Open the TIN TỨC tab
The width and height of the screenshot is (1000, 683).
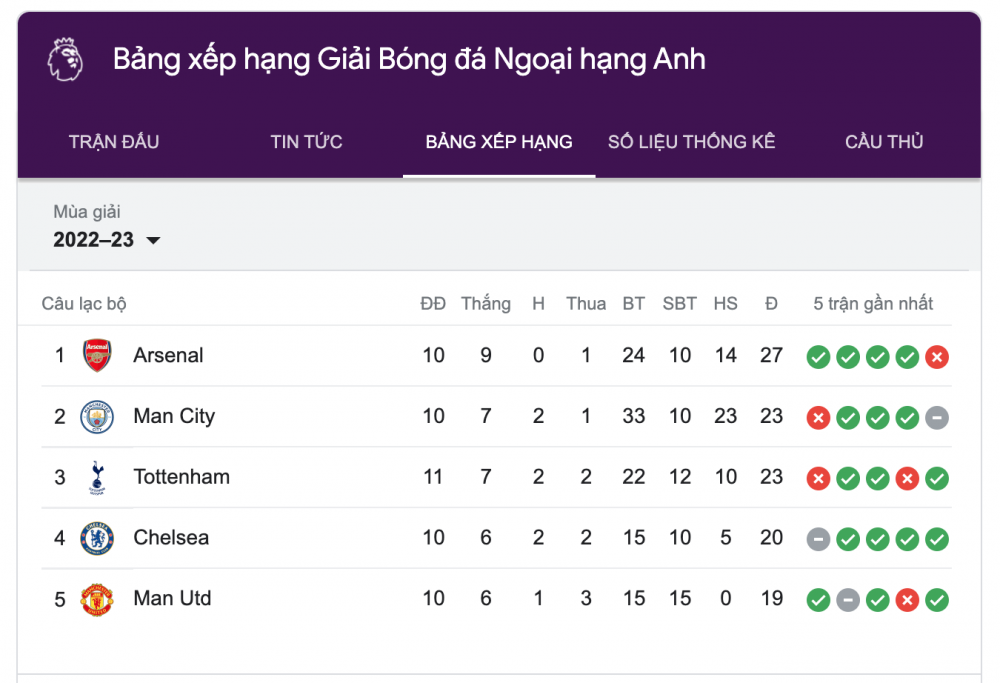coord(306,142)
